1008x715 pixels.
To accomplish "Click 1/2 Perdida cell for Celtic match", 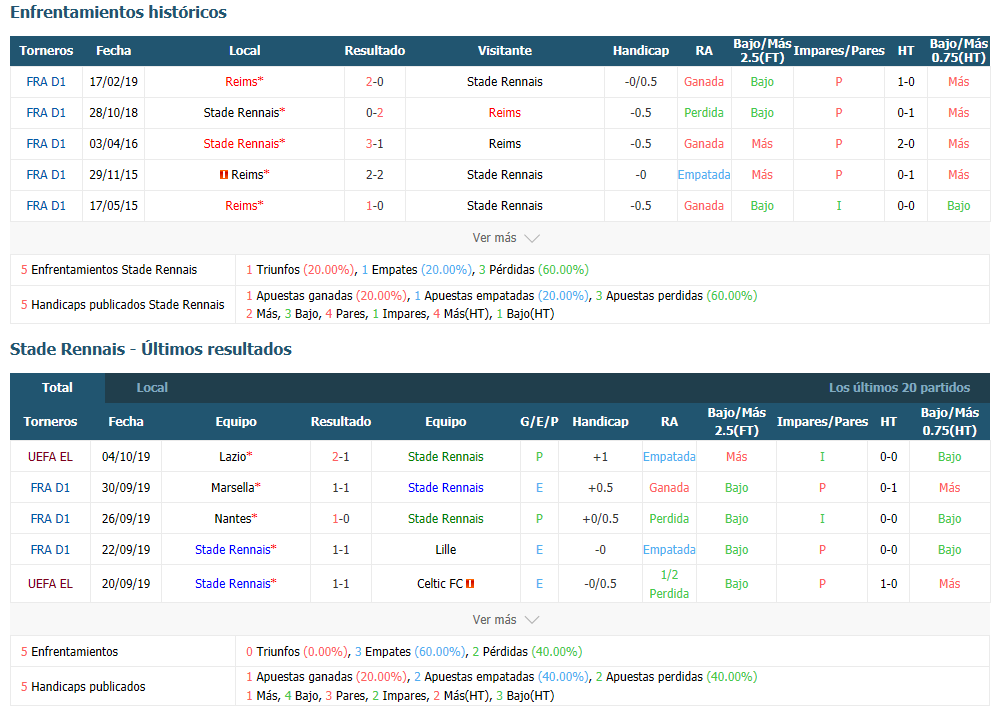I will [x=669, y=584].
